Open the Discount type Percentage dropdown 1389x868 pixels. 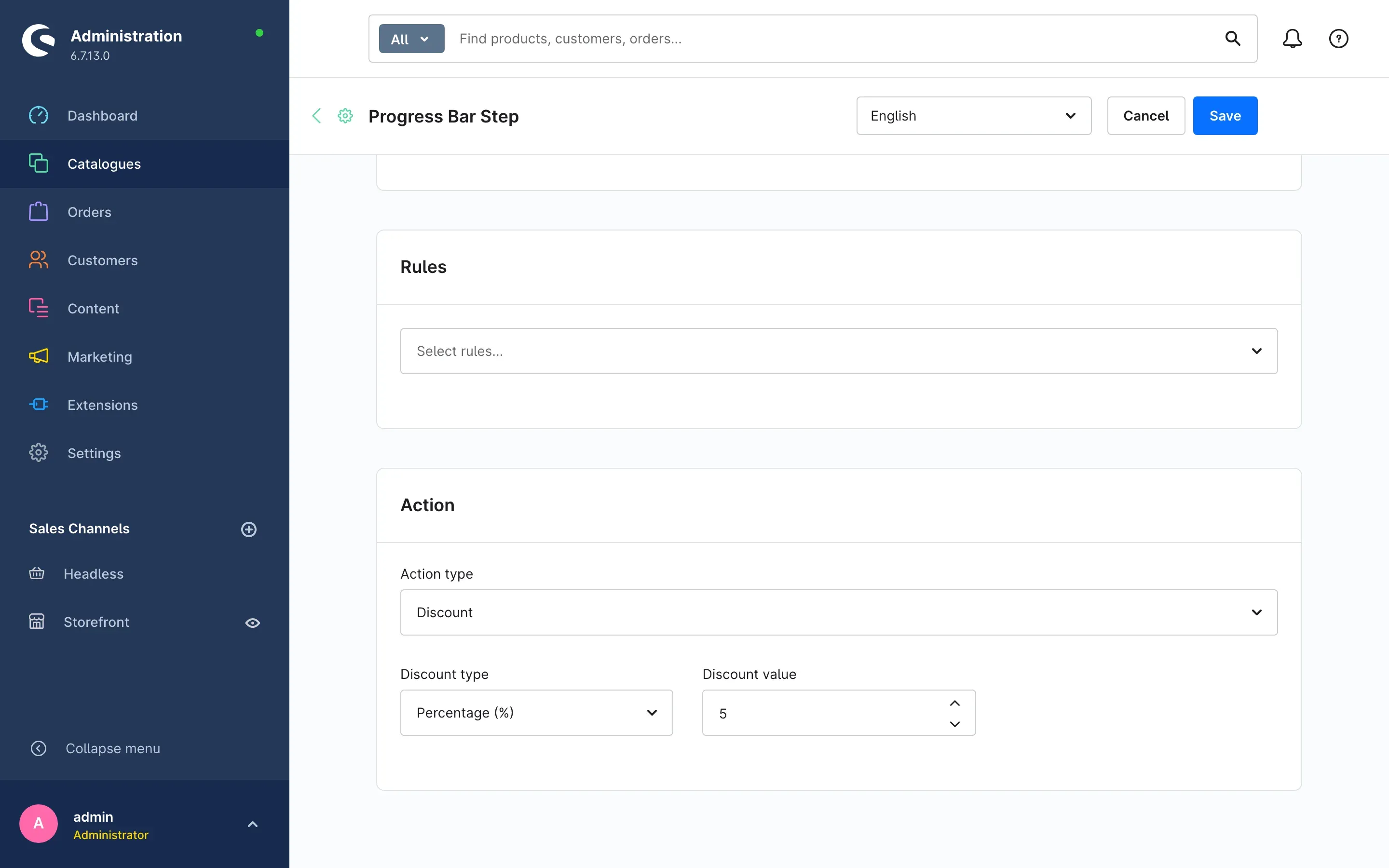click(536, 712)
